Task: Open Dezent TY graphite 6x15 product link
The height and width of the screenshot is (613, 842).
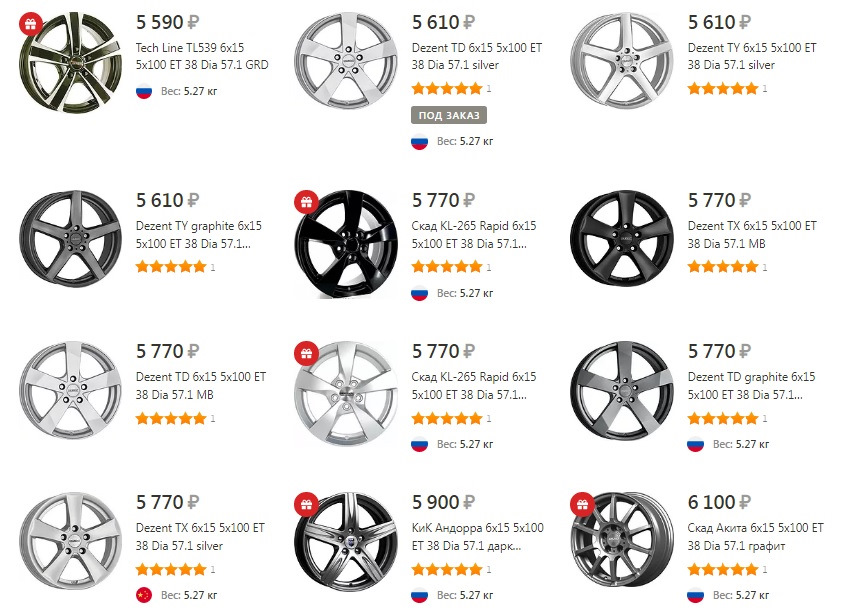Action: coord(199,234)
